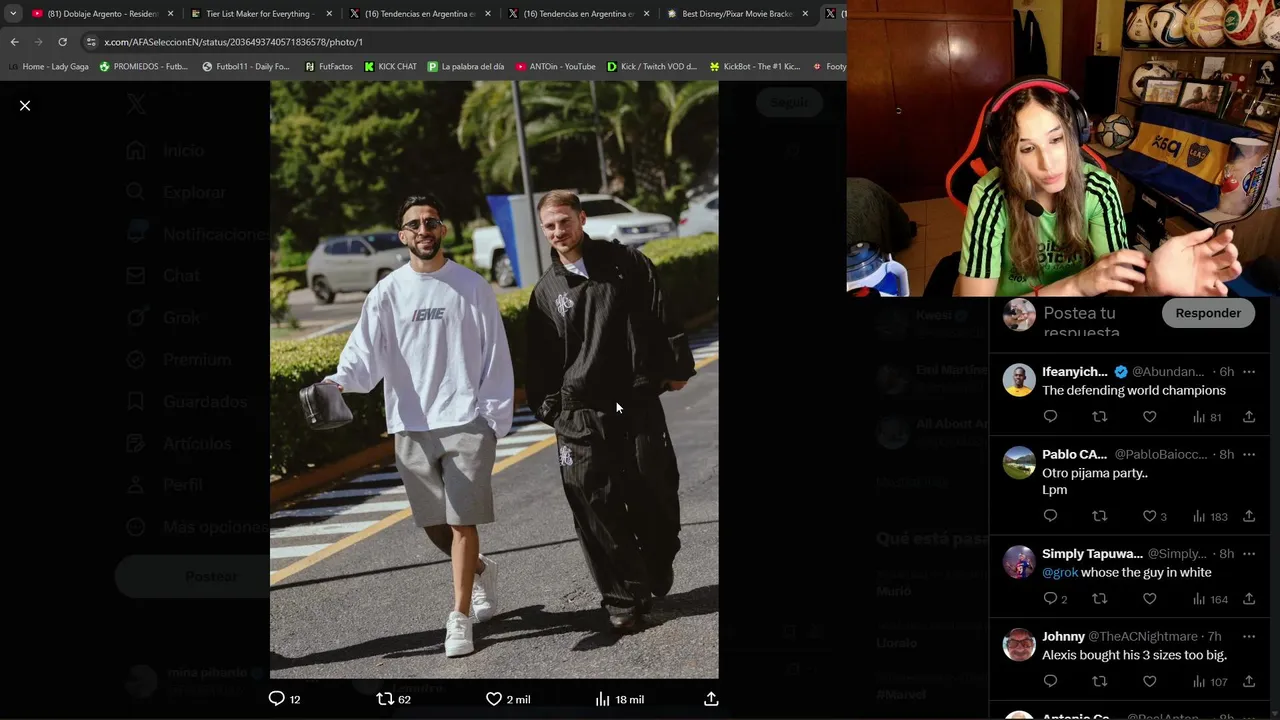
Task: Reload the page
Action: pyautogui.click(x=62, y=42)
